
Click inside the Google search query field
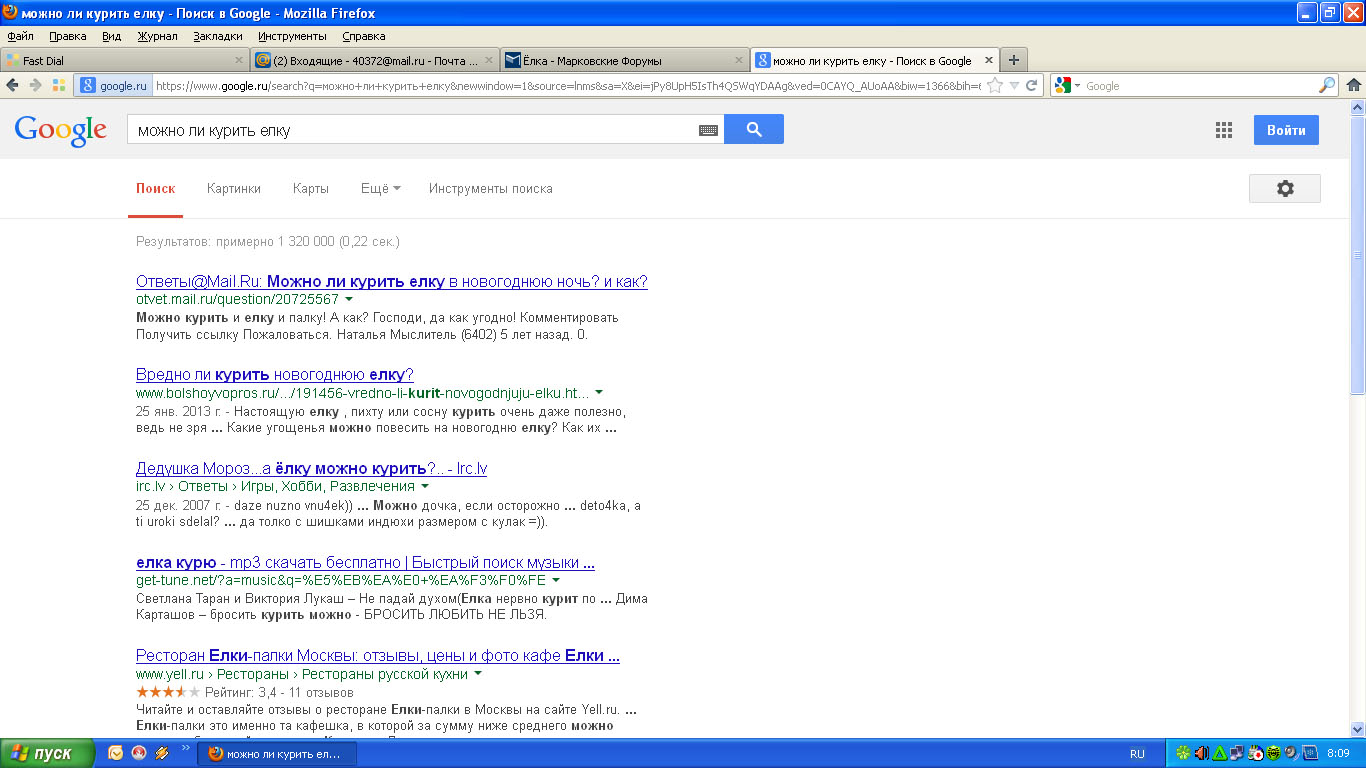pyautogui.click(x=410, y=130)
